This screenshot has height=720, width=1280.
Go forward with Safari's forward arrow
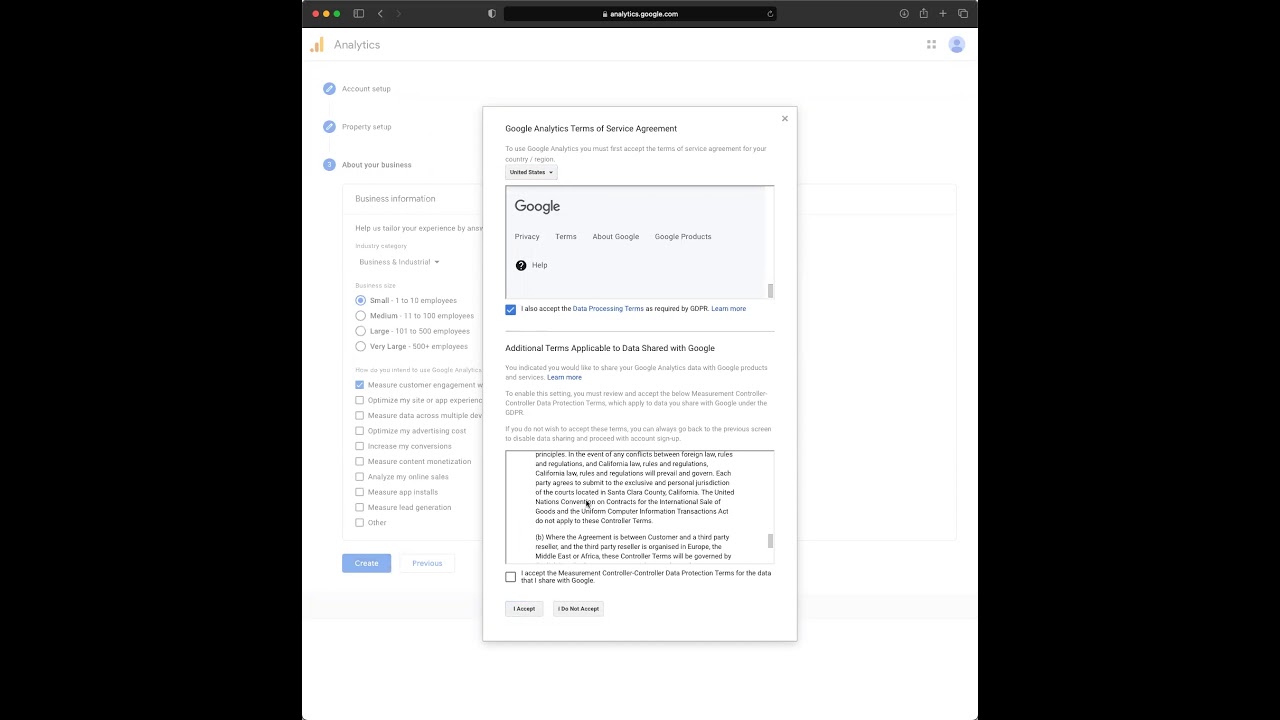[x=398, y=14]
